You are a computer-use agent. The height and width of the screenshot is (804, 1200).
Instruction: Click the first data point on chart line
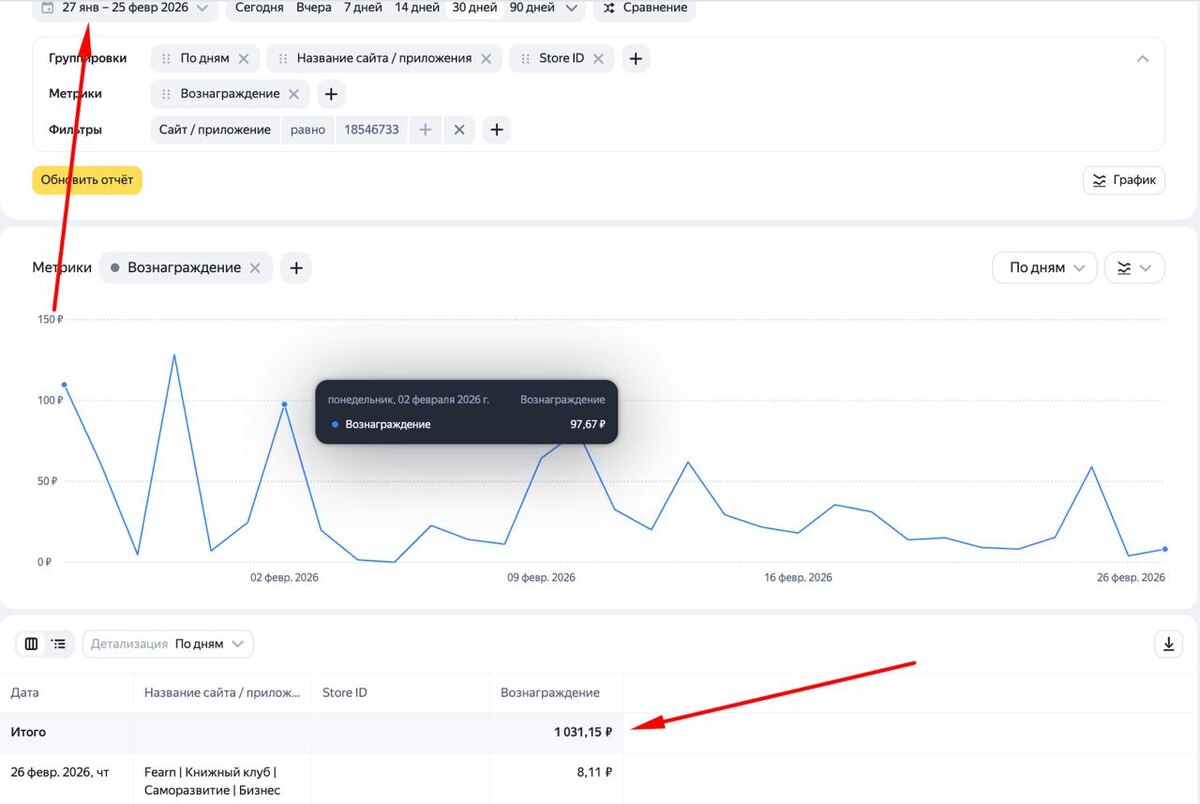64,384
